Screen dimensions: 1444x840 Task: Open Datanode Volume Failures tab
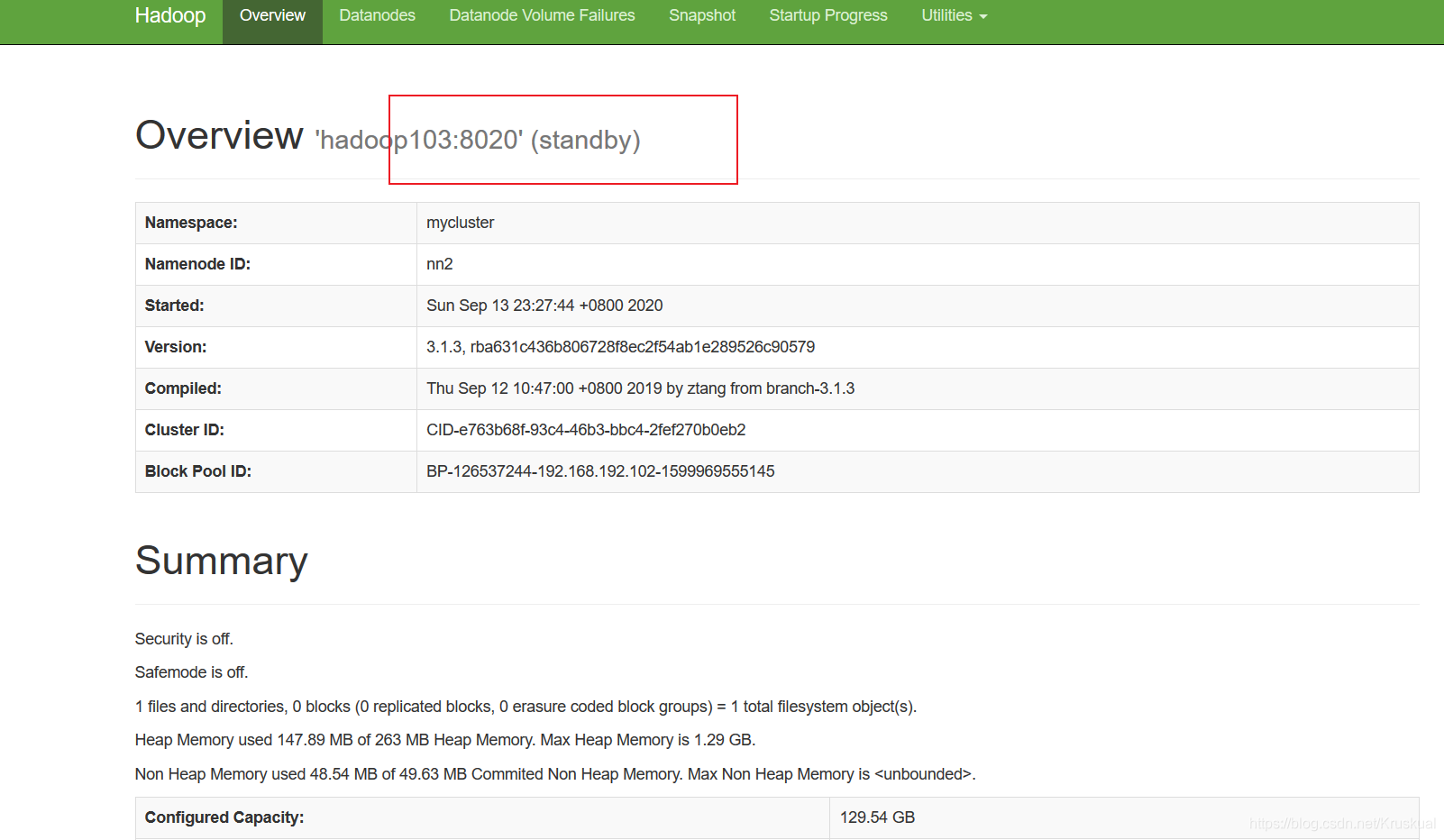[542, 15]
